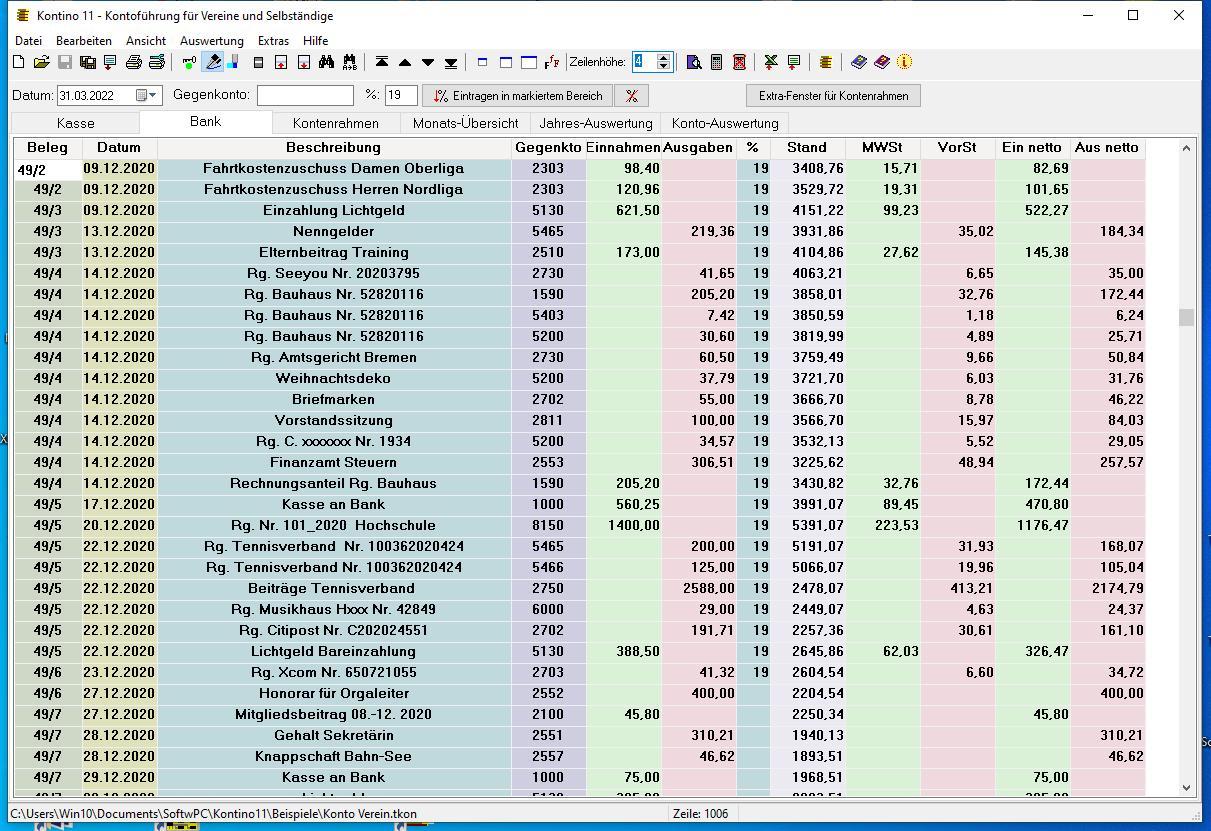Click the calculator icon in the toolbar
This screenshot has height=831, width=1211.
pyautogui.click(x=716, y=62)
